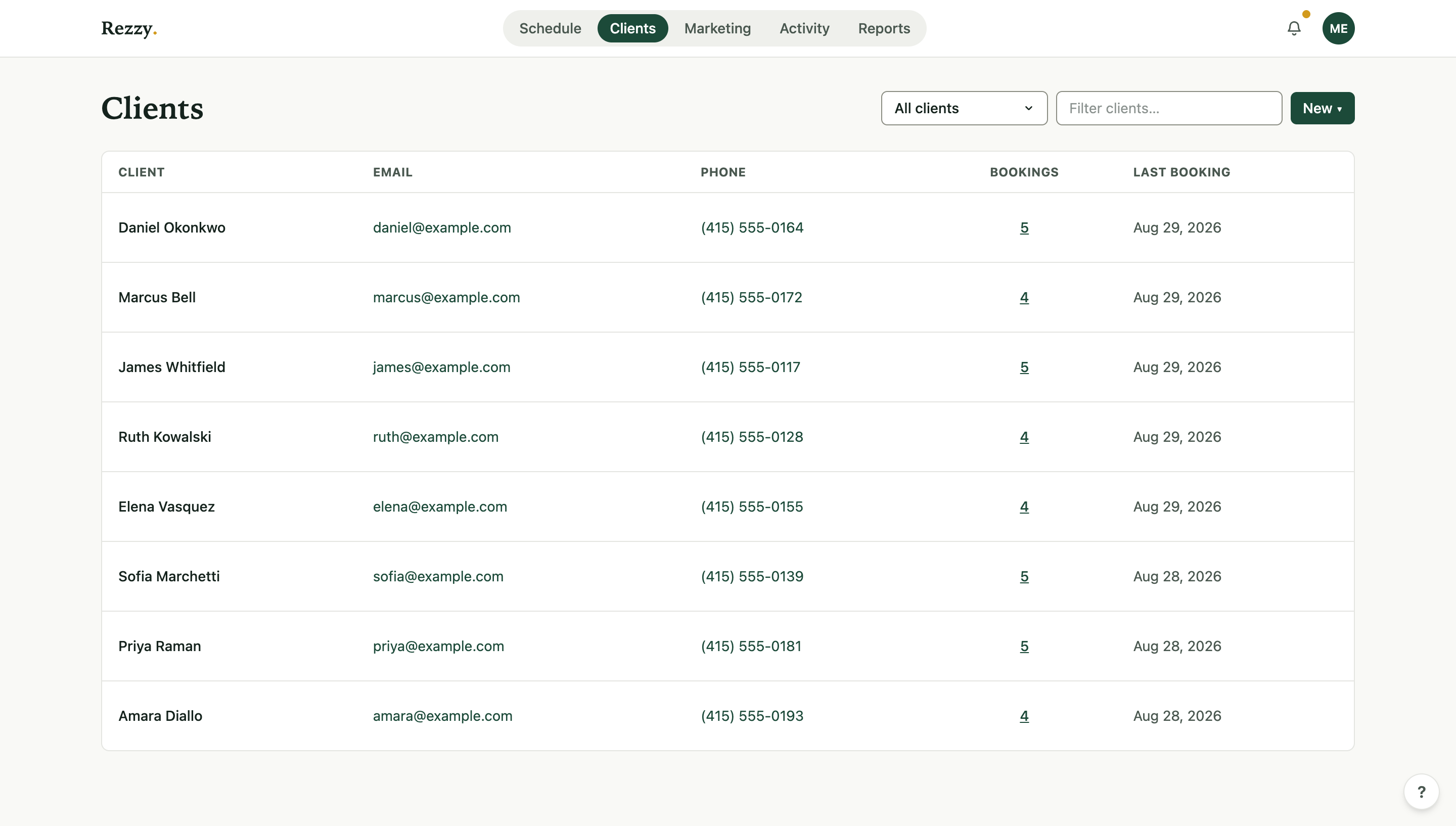Open the Marketing tab

pyautogui.click(x=717, y=28)
